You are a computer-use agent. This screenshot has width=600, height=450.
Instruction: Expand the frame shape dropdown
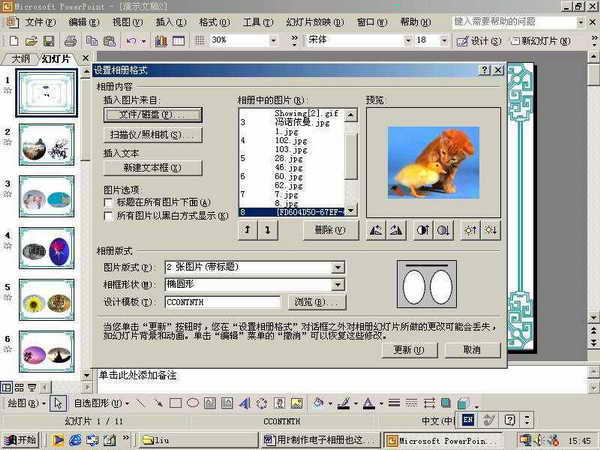point(338,285)
